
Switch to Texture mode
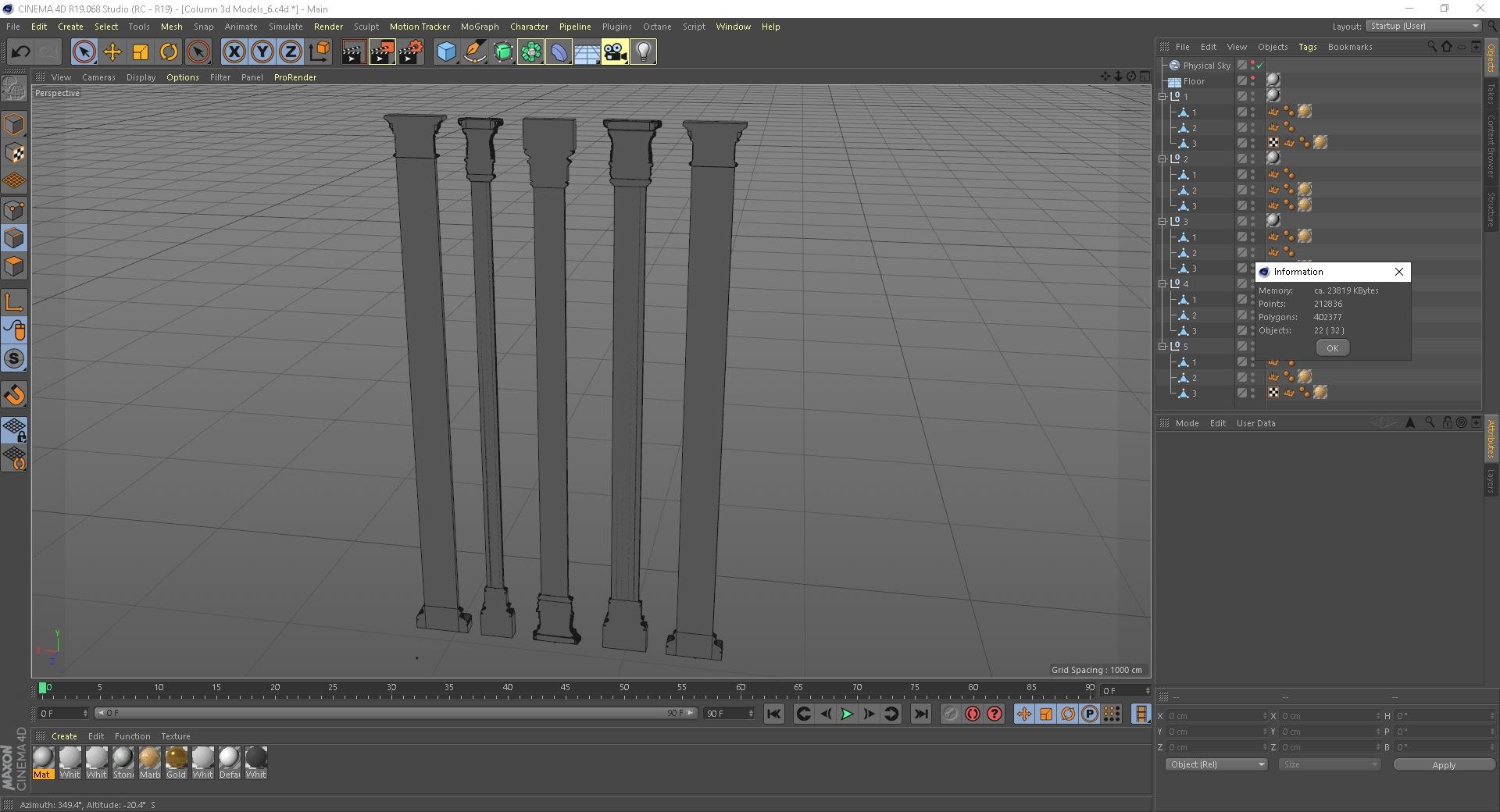pyautogui.click(x=14, y=153)
